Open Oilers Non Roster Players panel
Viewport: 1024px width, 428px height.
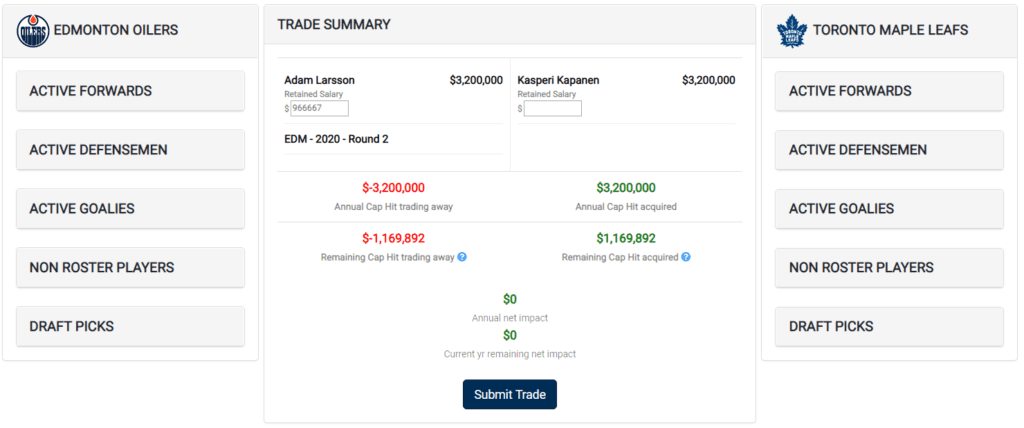pyautogui.click(x=130, y=268)
